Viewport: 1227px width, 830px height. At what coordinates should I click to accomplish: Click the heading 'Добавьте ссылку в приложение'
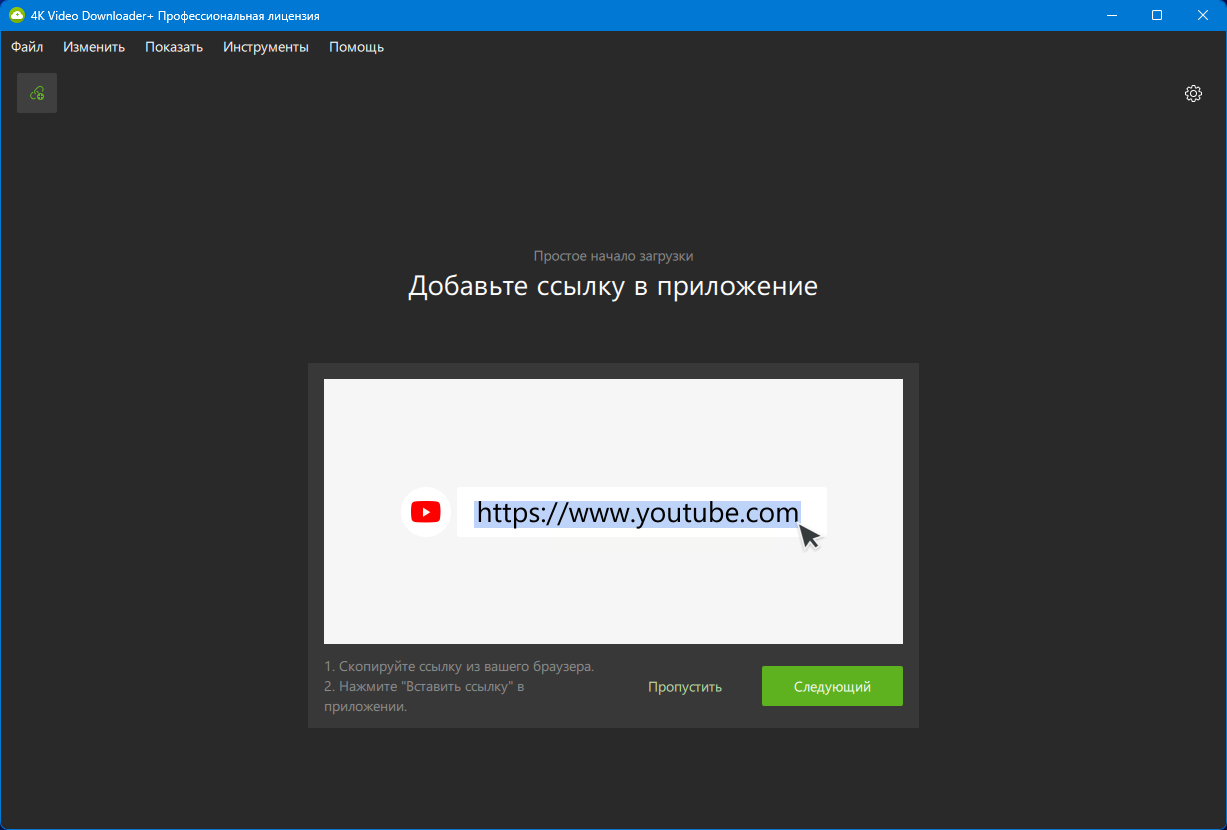(x=613, y=286)
